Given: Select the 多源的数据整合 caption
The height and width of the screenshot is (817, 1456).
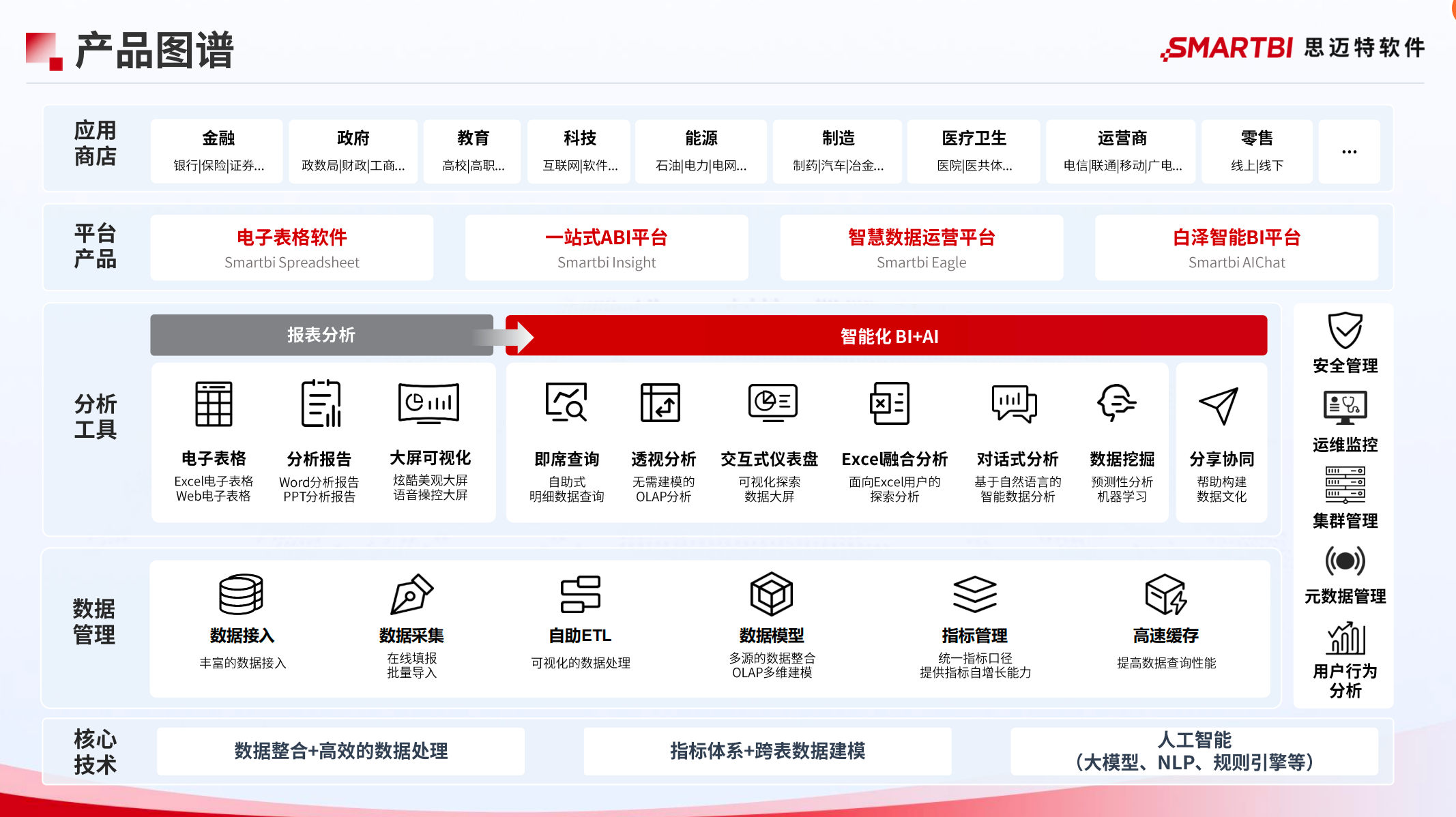Looking at the screenshot, I should 772,657.
